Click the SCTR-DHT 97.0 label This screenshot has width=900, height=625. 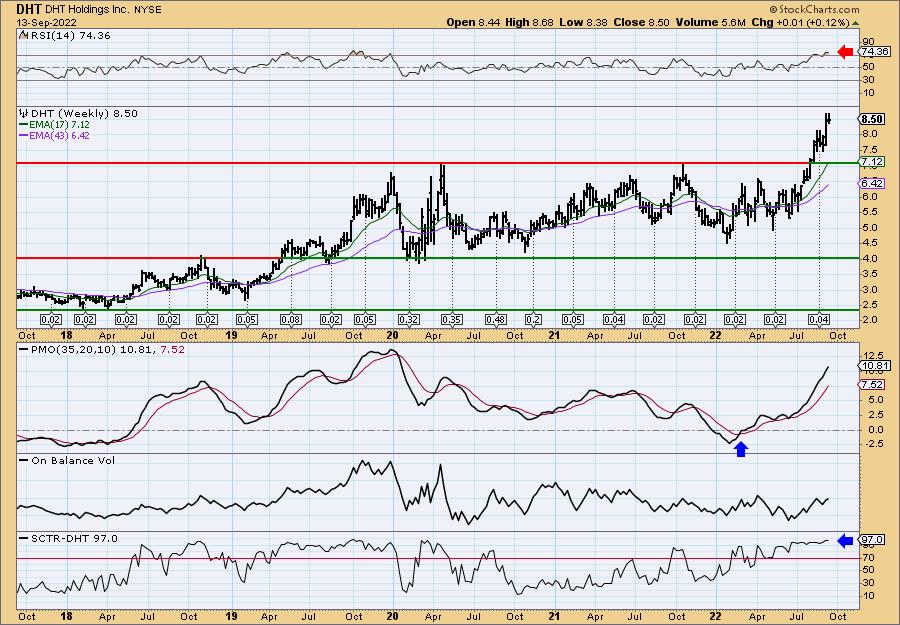[x=68, y=538]
